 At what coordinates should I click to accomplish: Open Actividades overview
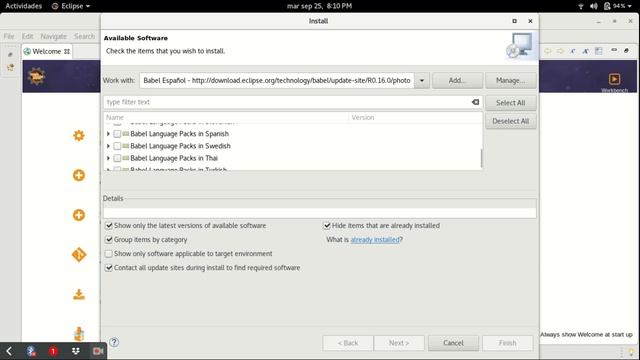pyautogui.click(x=23, y=6)
